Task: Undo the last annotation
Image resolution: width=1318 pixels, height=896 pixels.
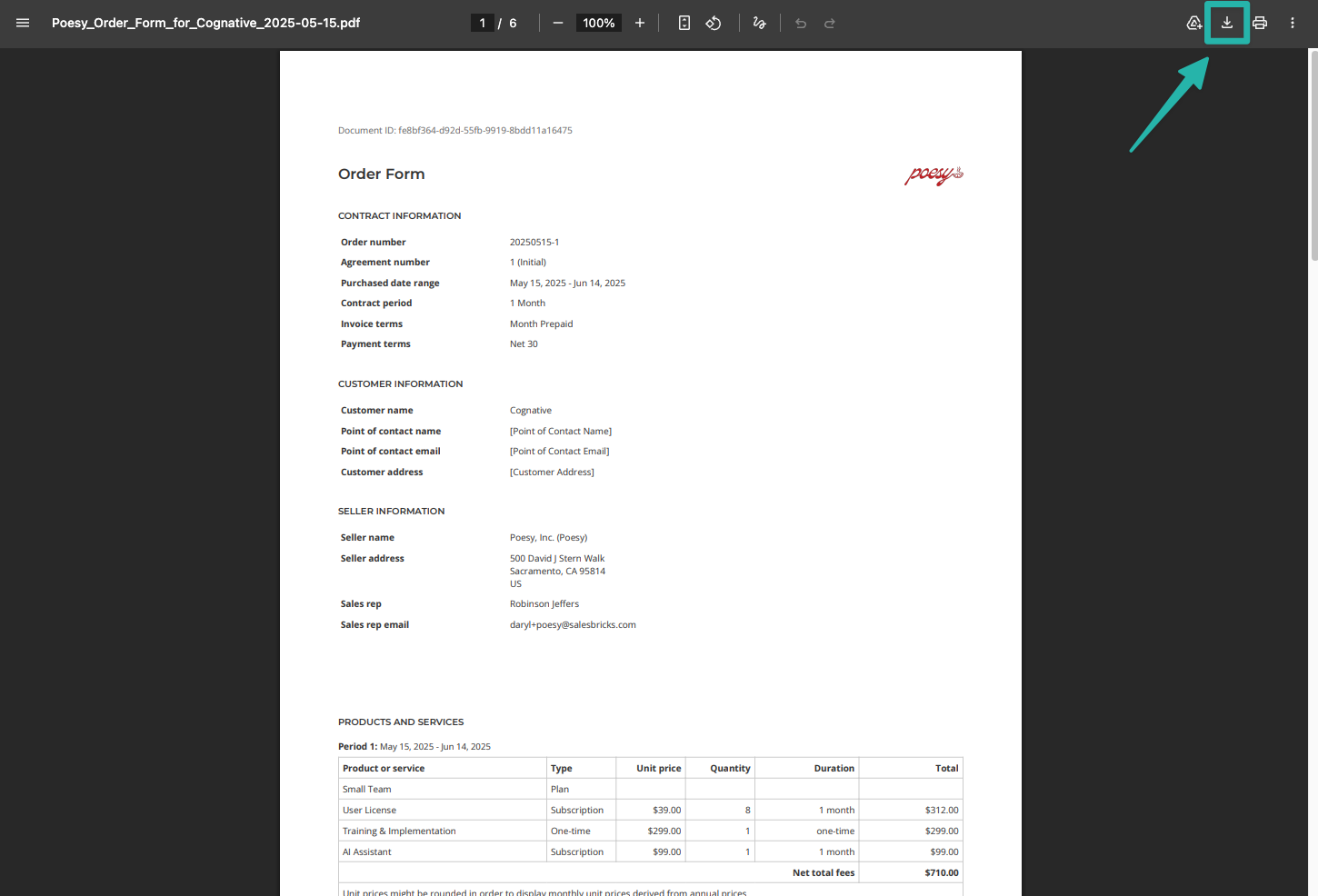Action: pyautogui.click(x=801, y=23)
